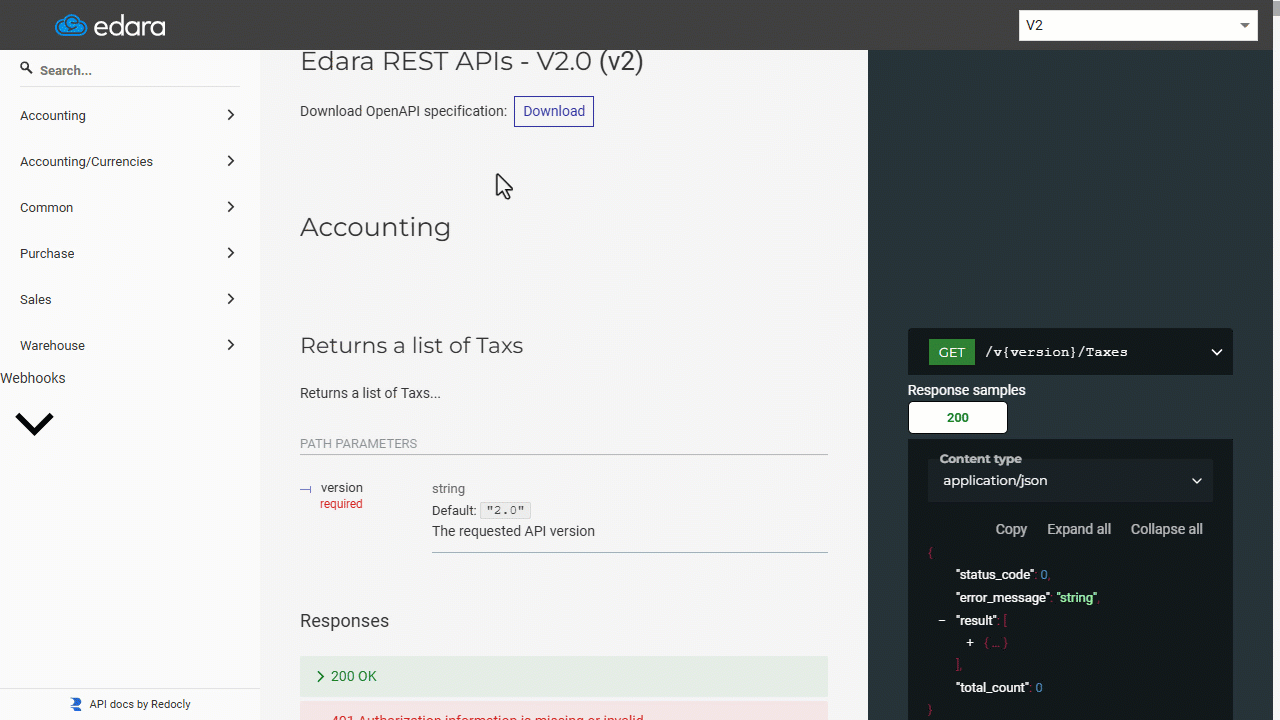Image resolution: width=1280 pixels, height=720 pixels.
Task: Expand the 200 OK response
Action: click(x=564, y=676)
